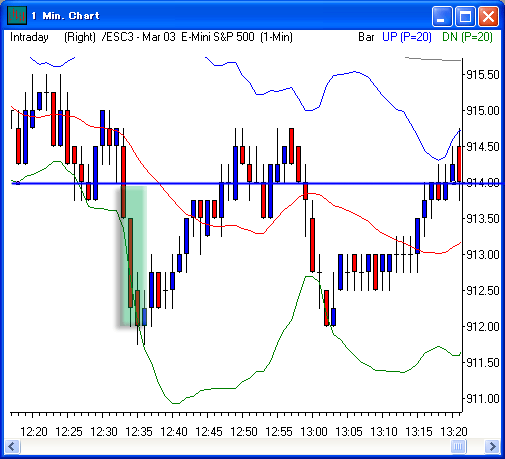505x459 pixels.
Task: Click the 12:35 time axis label
Action: coord(139,432)
